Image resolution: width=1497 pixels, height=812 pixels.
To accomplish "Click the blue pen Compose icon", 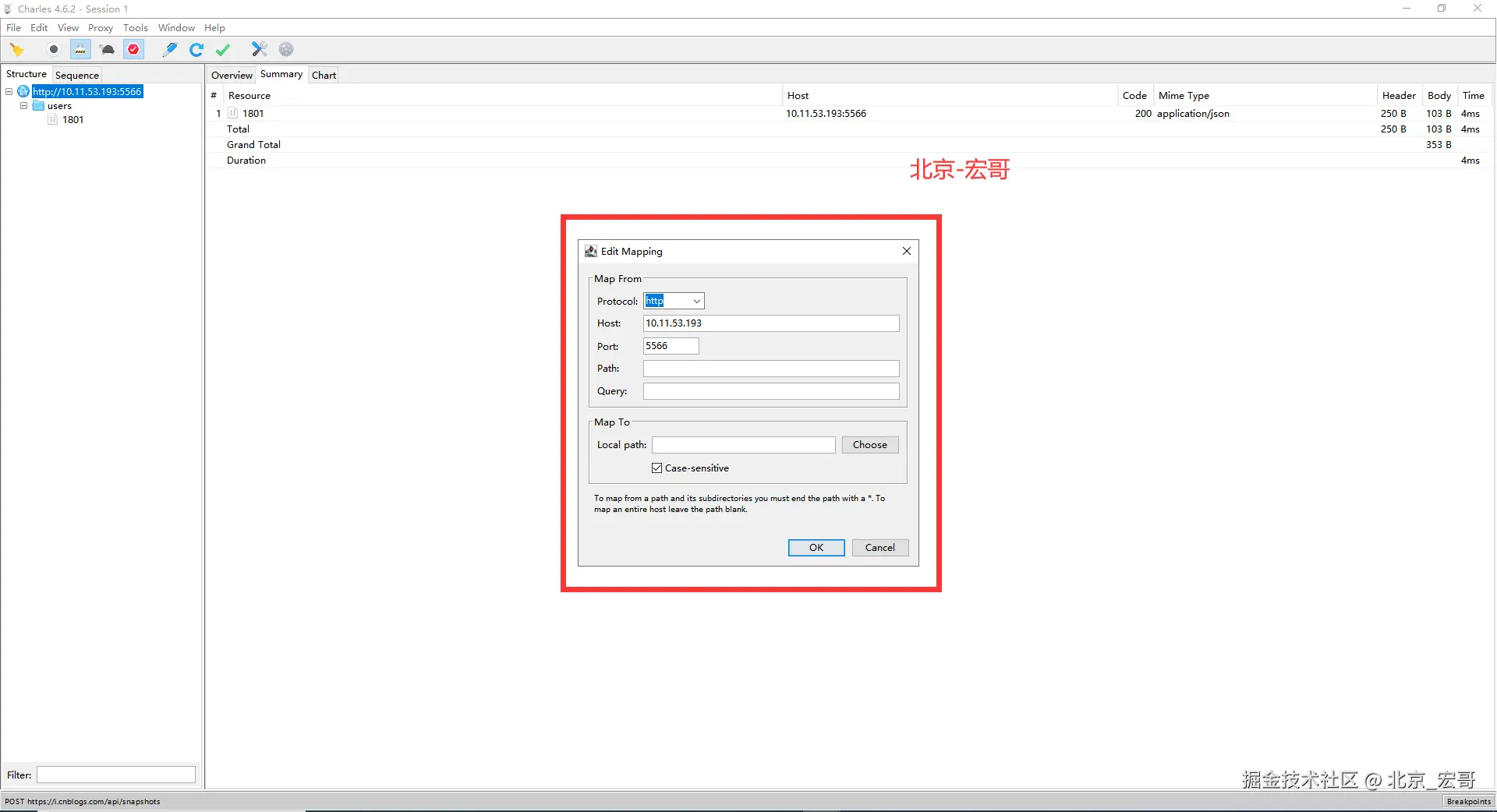I will [169, 50].
